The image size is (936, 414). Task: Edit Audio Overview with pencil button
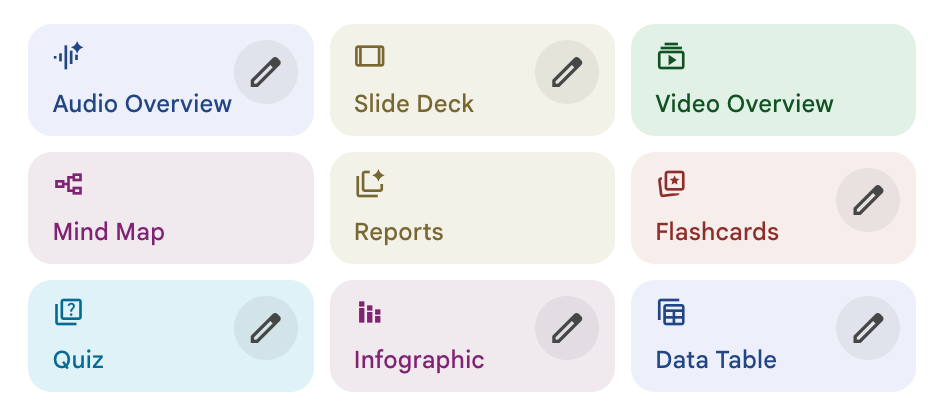point(265,72)
